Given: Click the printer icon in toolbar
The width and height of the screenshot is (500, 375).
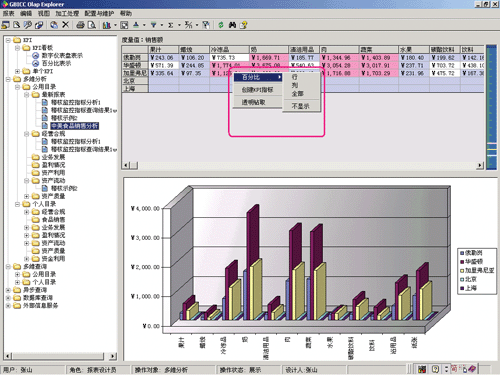Looking at the screenshot, I should click(80, 25).
